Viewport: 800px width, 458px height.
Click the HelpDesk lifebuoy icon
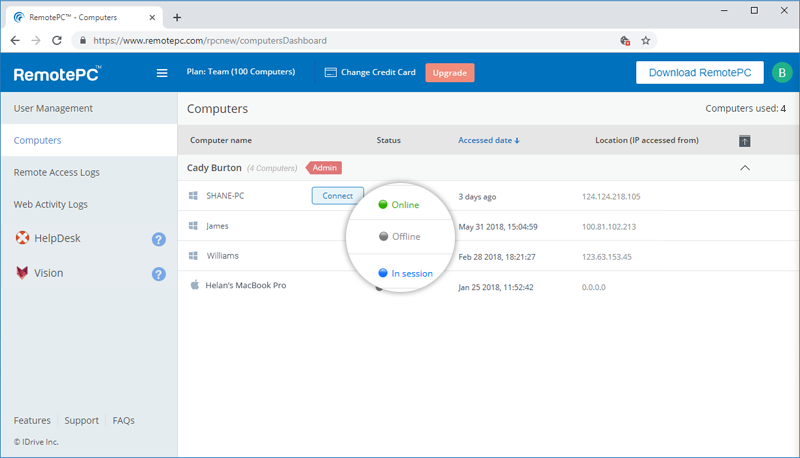point(22,238)
